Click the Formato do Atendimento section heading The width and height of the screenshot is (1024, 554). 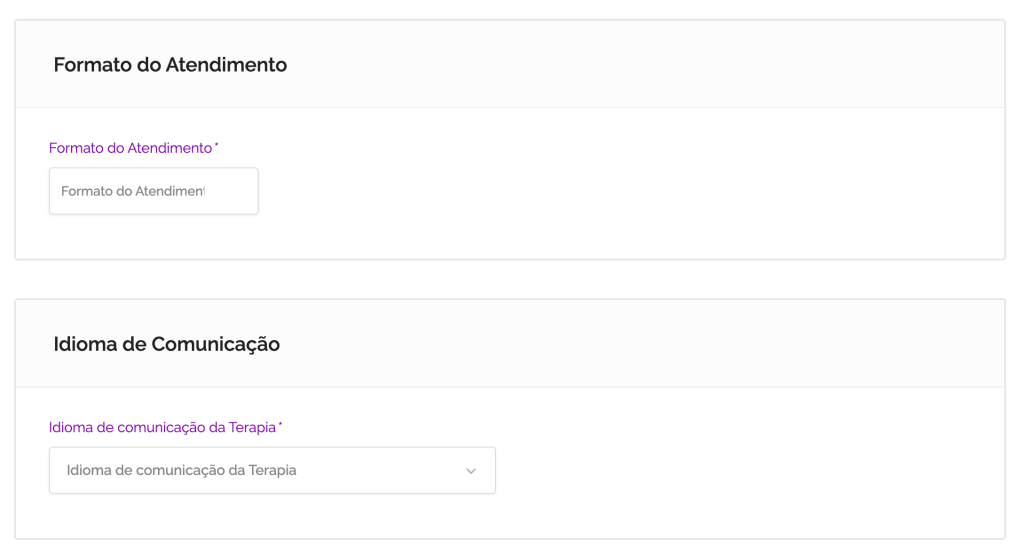[x=170, y=65]
